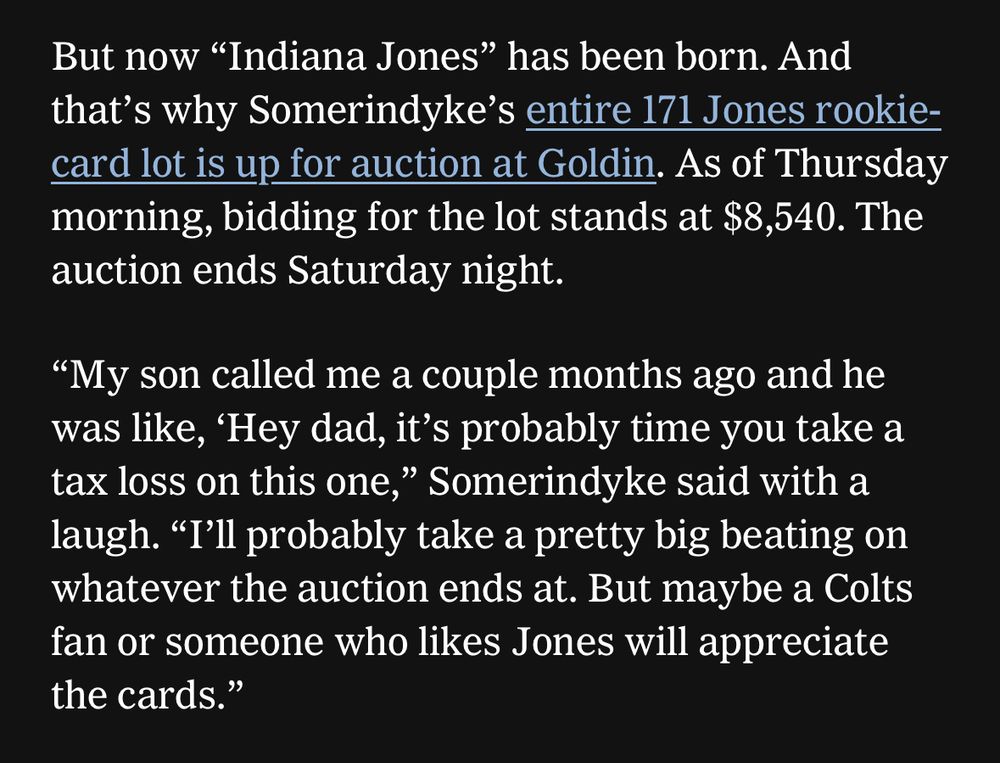Click 'Somerindyke said with a' in the second paragraph
Image resolution: width=1000 pixels, height=763 pixels.
648,482
